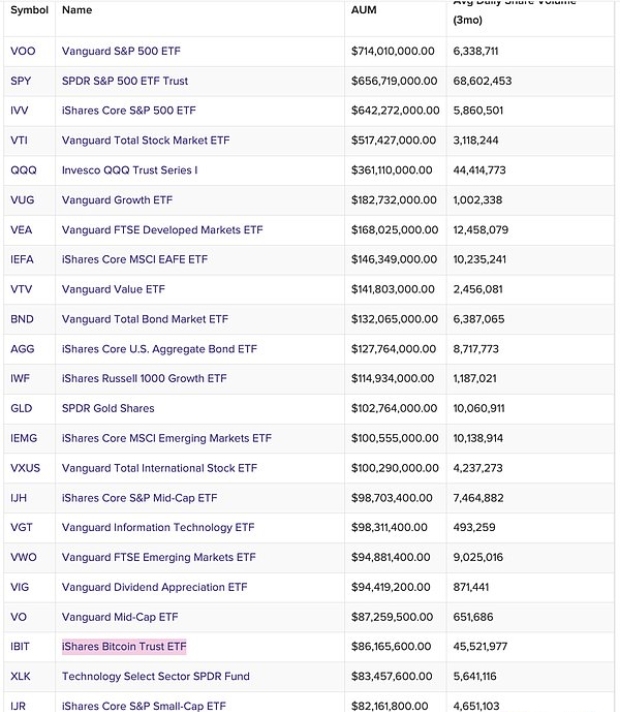
Task: Select AUM value $361,110,000.00
Action: pyautogui.click(x=392, y=170)
